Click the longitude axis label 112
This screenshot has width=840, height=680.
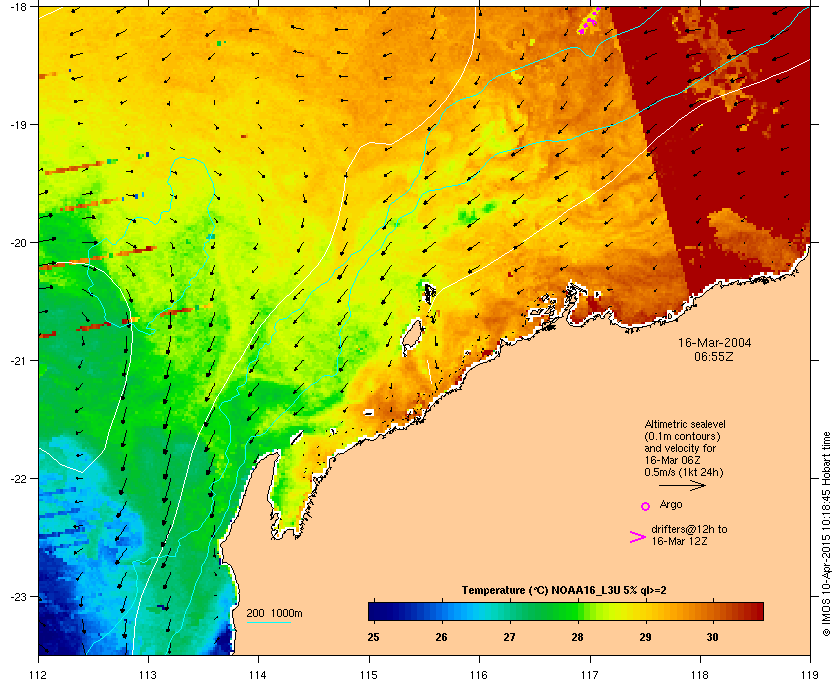39,675
